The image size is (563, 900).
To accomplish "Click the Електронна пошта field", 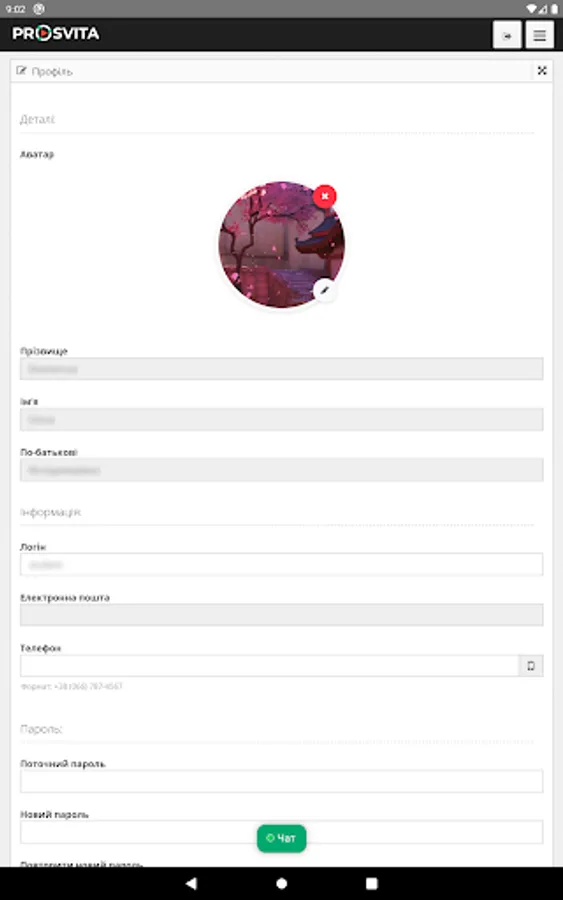I will 281,615.
